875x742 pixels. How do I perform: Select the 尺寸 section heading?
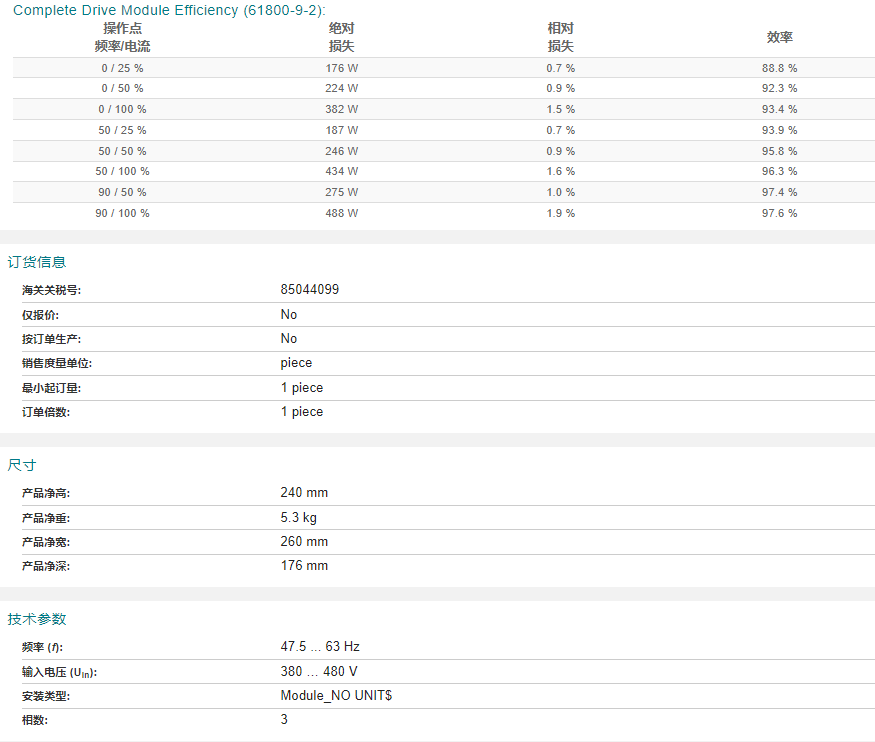[x=22, y=465]
